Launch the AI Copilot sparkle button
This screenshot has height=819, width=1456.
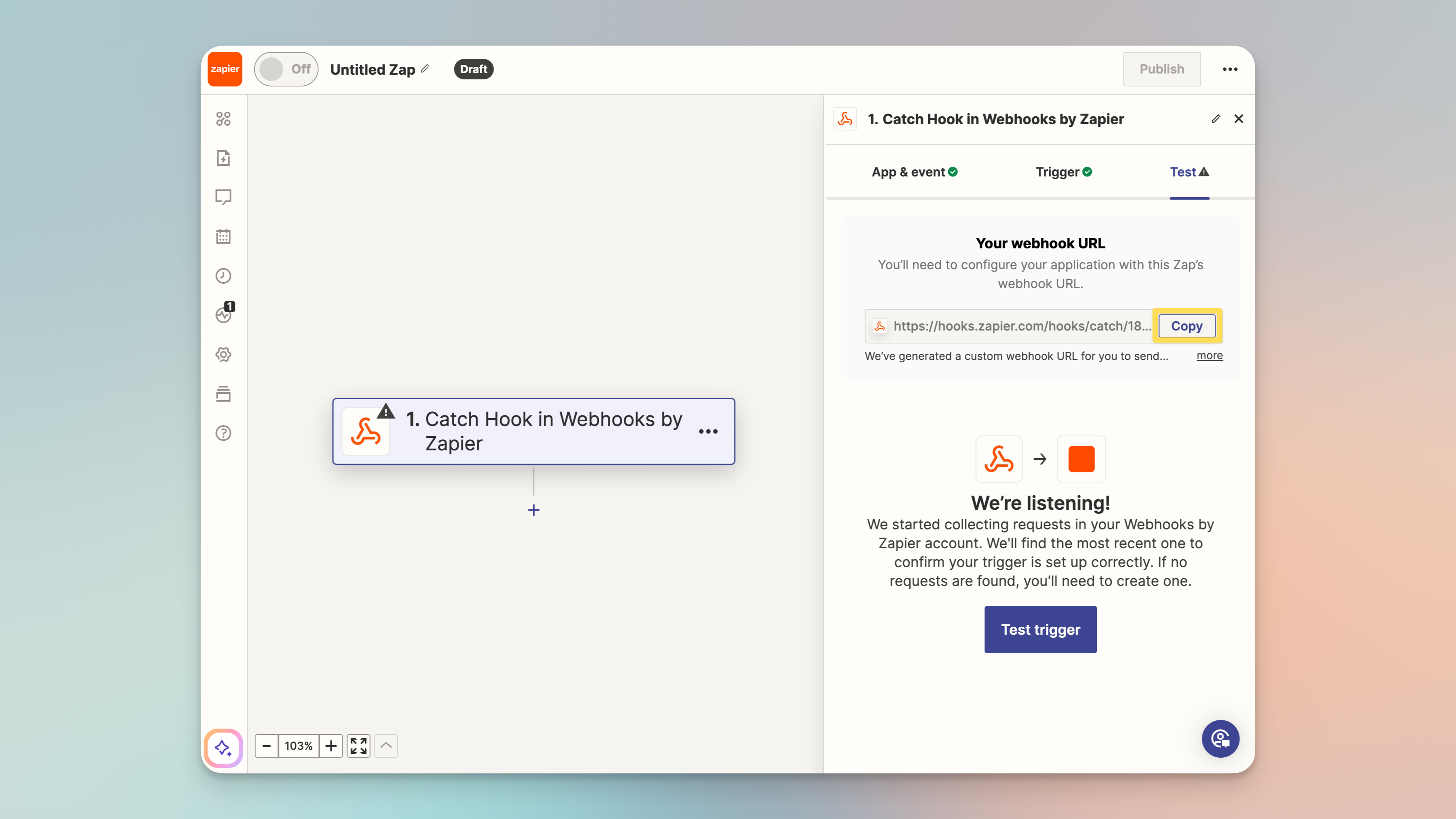tap(223, 748)
